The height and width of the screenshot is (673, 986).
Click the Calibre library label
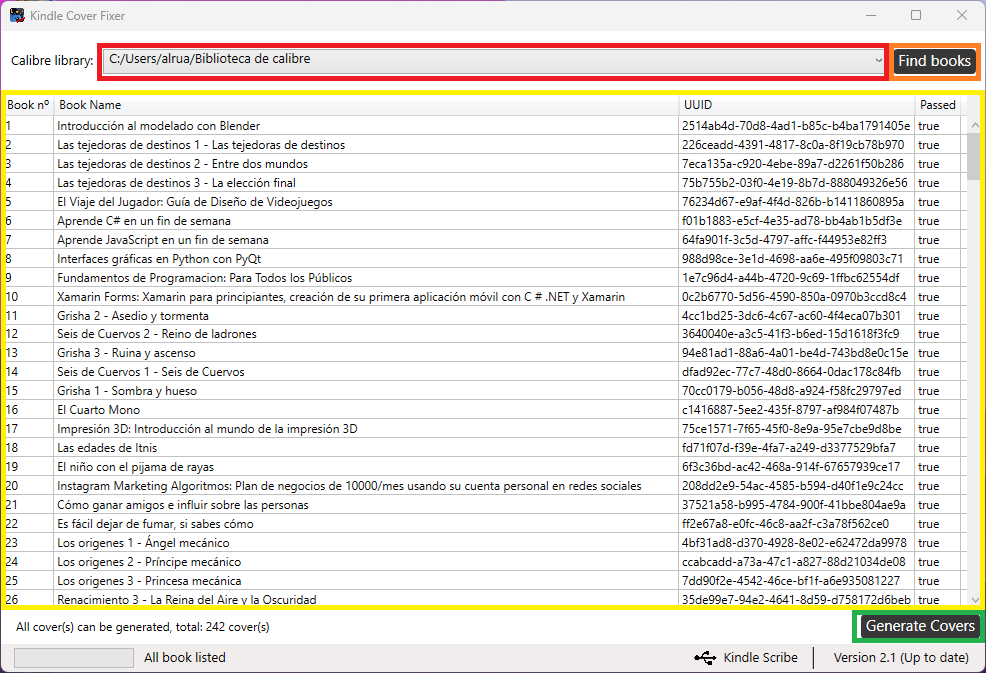52,61
